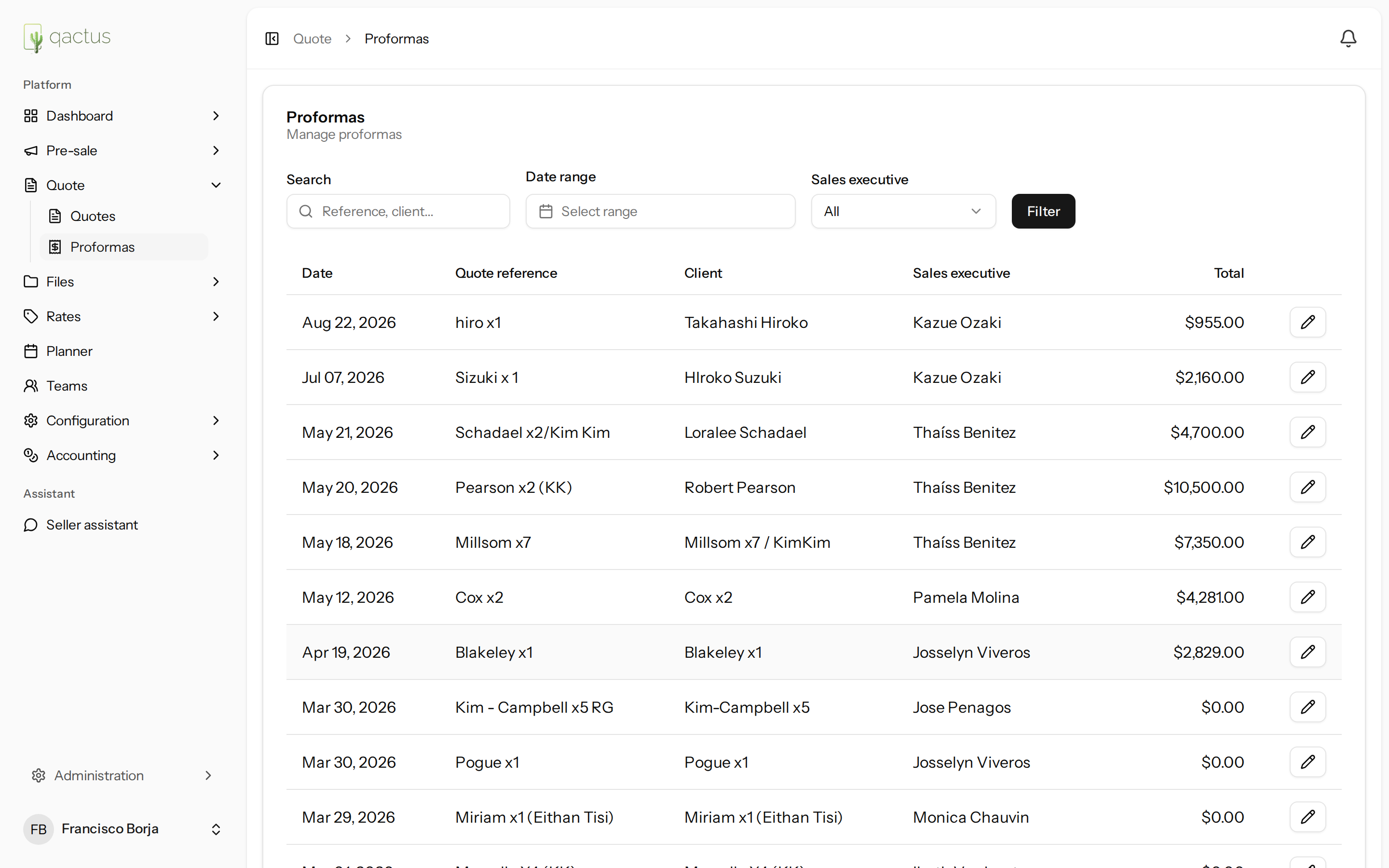Focus the Reference, client search field
Viewport: 1389px width, 868px height.
pyautogui.click(x=398, y=211)
